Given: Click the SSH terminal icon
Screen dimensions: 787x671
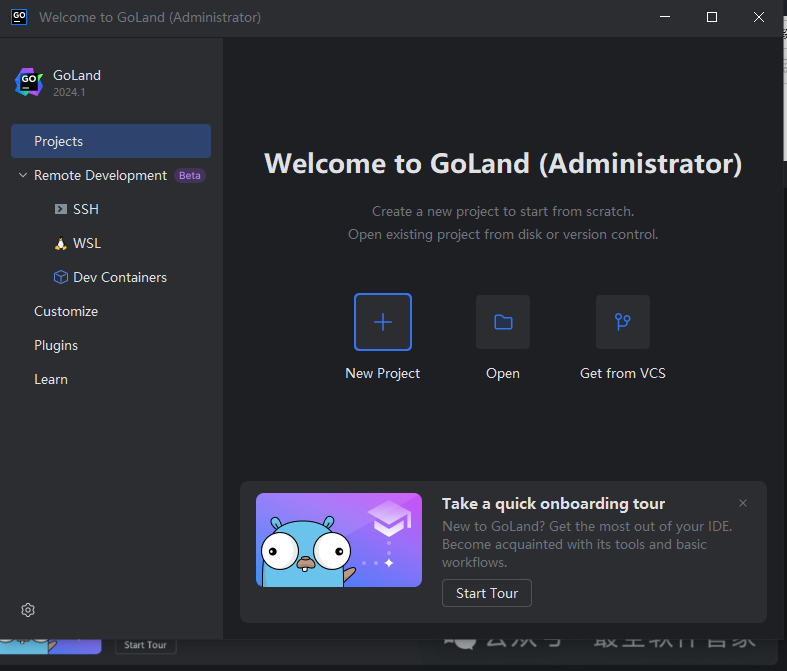Looking at the screenshot, I should (x=61, y=209).
